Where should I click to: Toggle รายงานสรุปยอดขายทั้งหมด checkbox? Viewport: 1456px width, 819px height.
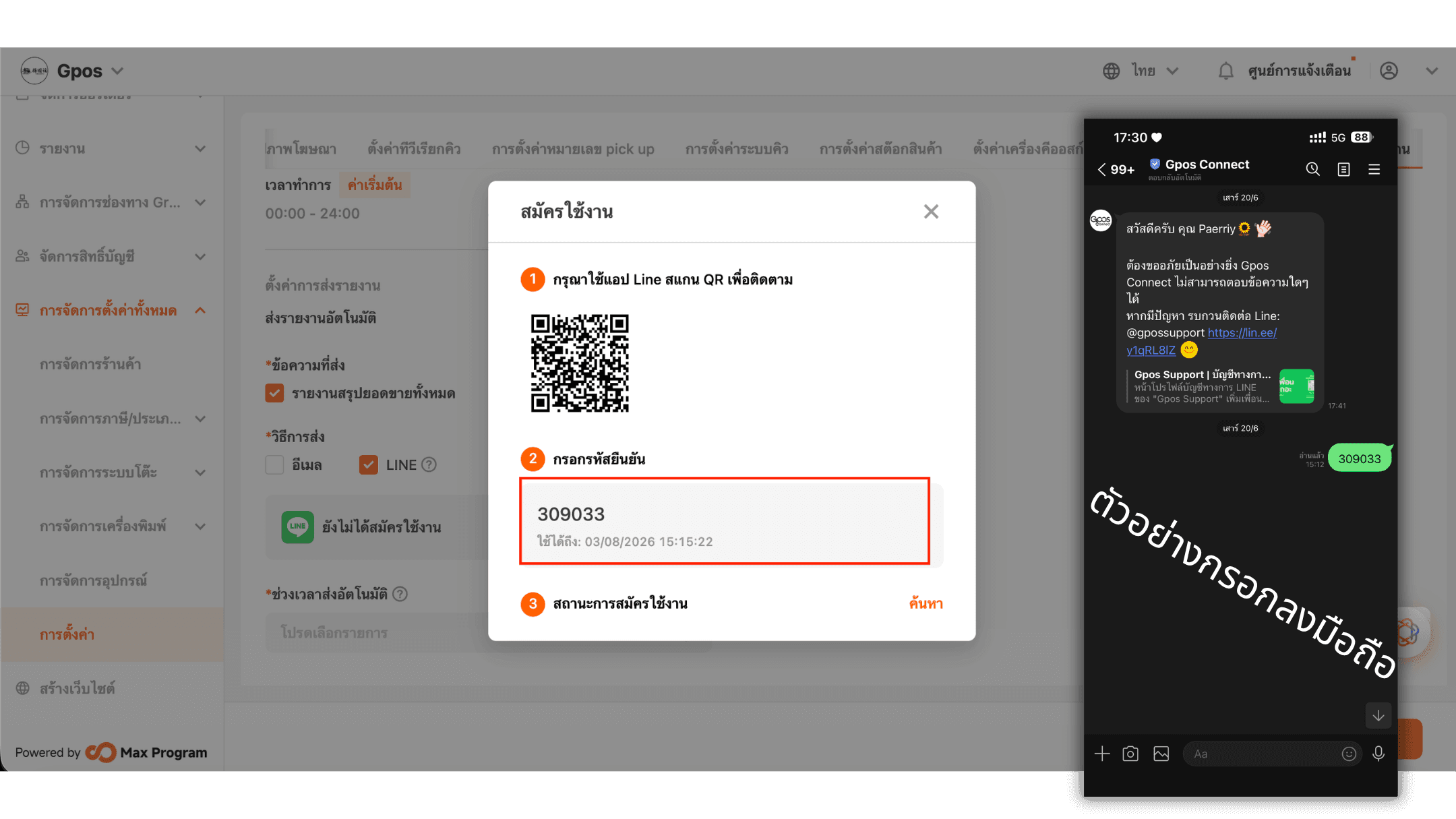pyautogui.click(x=274, y=393)
